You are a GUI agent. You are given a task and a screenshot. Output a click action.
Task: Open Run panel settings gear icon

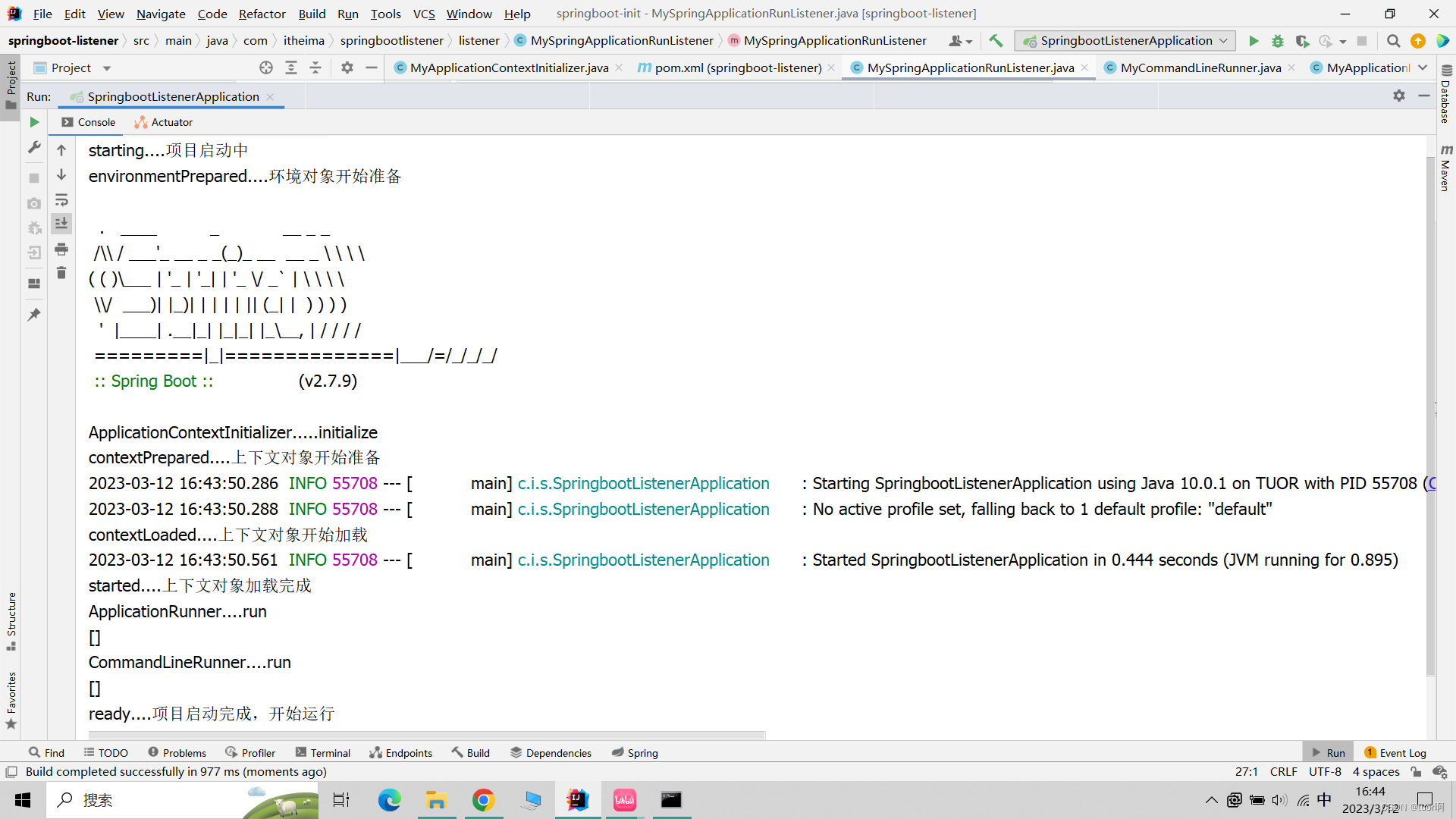[x=1399, y=96]
